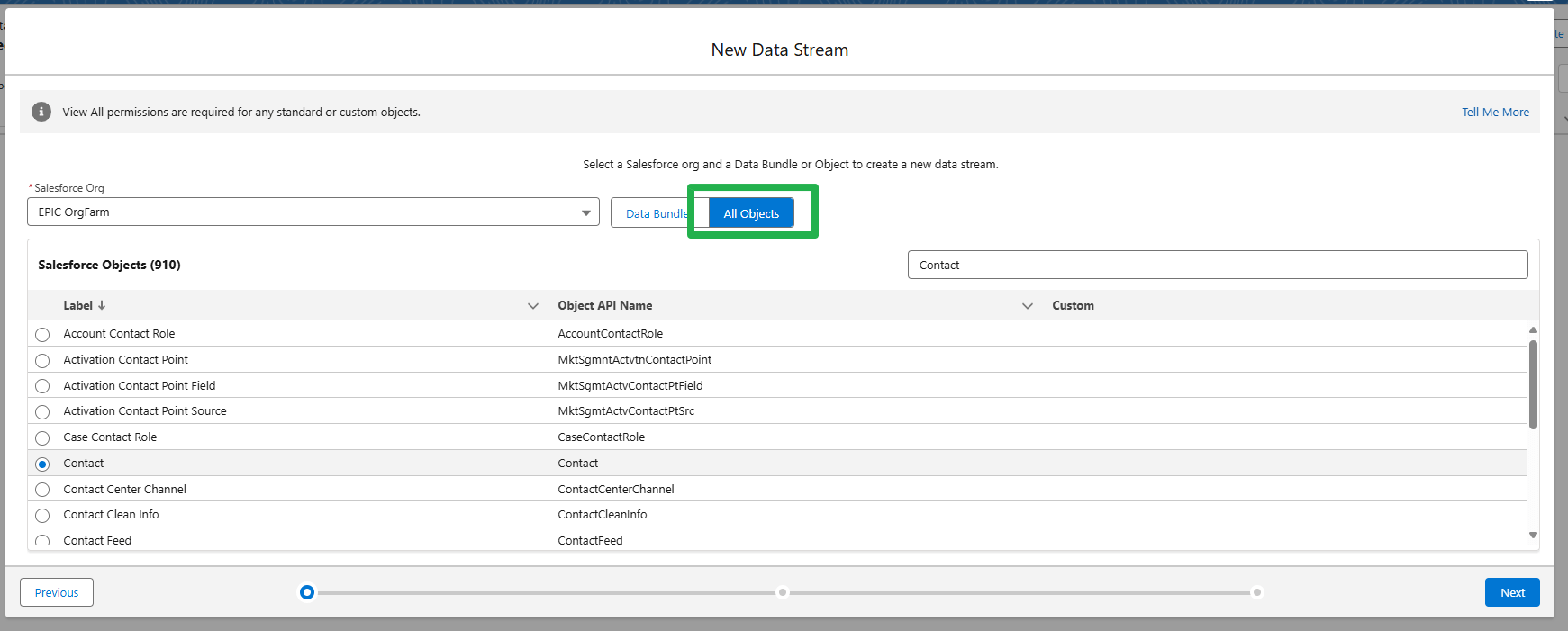Click the MktSgmntActvtnContactPoint API name cell
Image resolution: width=1568 pixels, height=631 pixels.
pyautogui.click(x=634, y=359)
